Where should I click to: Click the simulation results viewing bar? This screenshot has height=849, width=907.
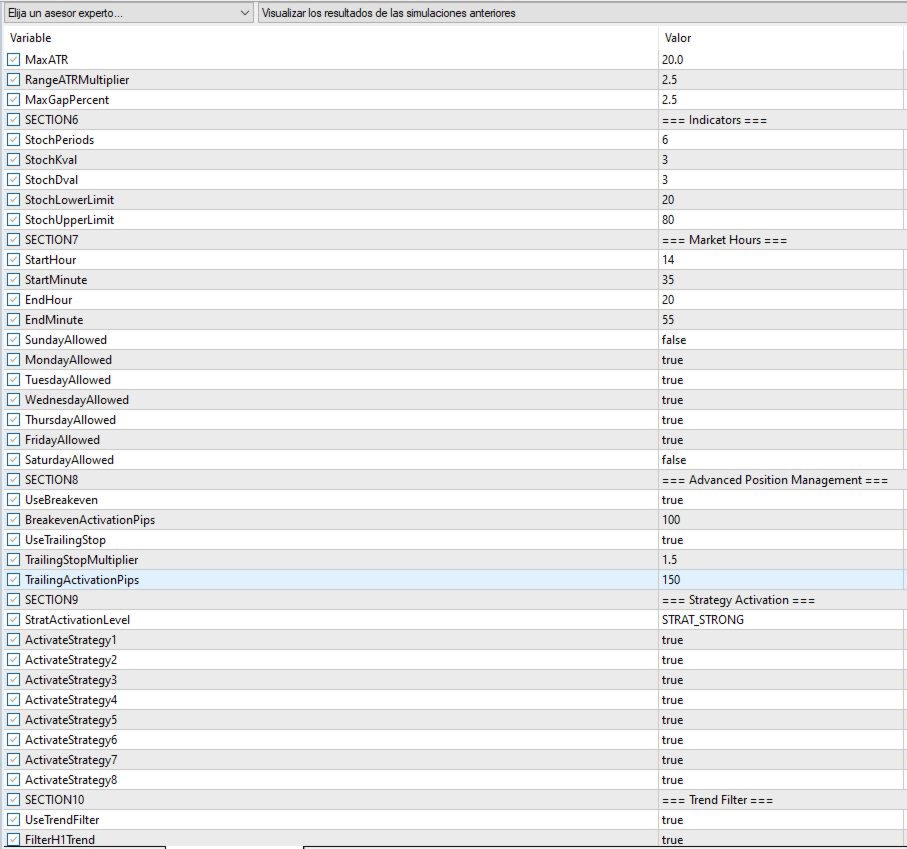(x=582, y=13)
